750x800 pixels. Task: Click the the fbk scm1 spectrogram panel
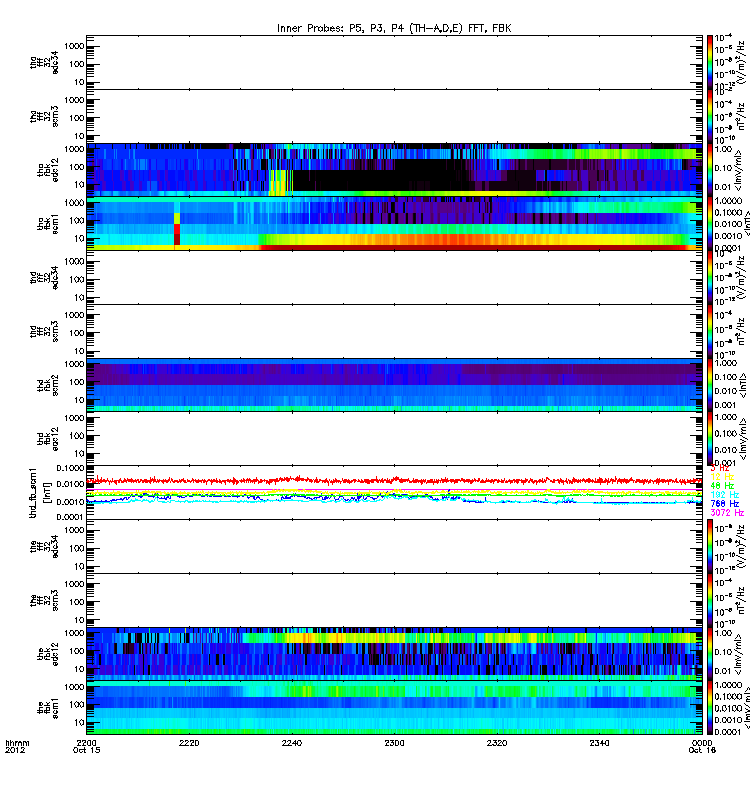(394, 707)
